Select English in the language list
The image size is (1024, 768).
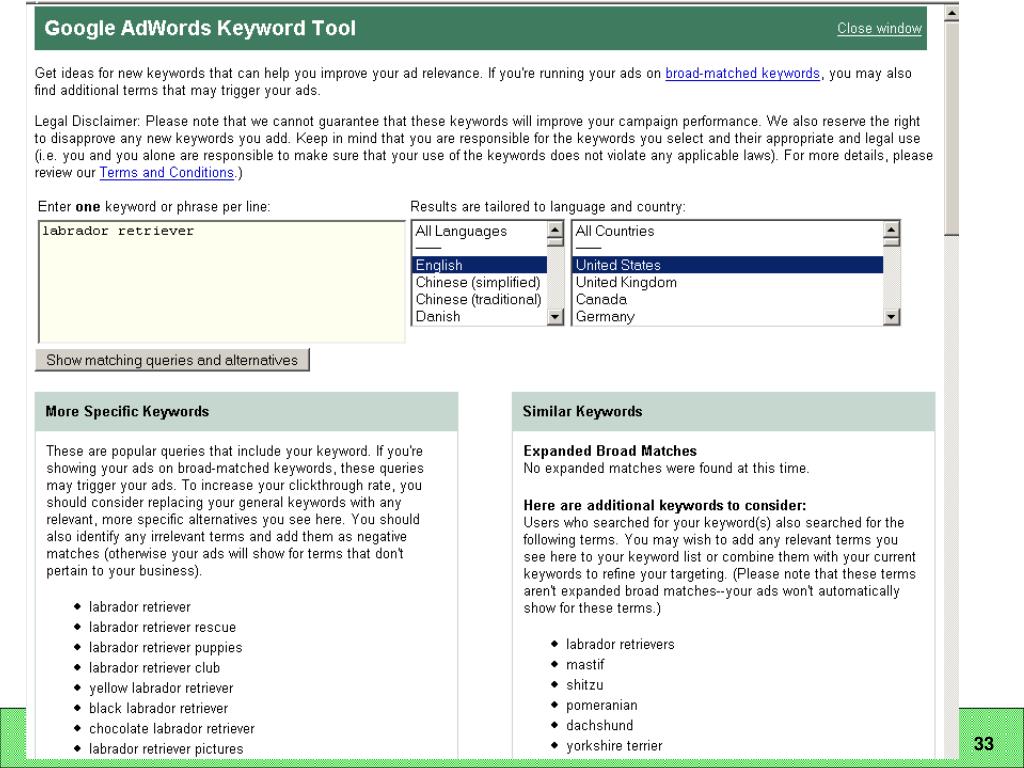click(479, 265)
